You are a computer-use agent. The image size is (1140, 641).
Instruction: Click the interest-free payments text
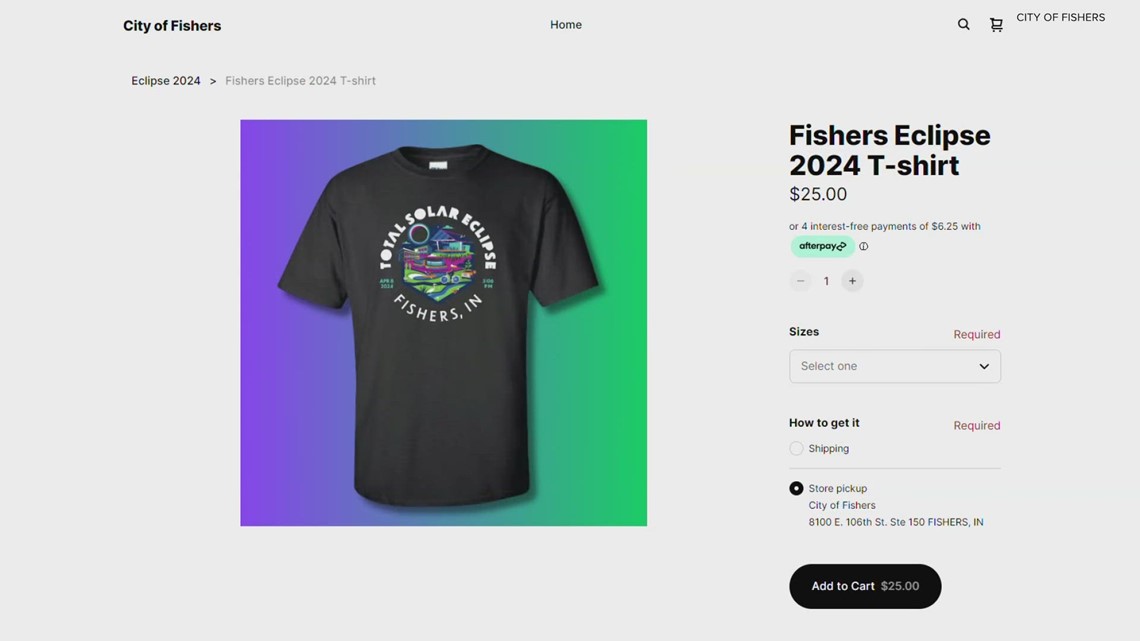pyautogui.click(x=884, y=226)
